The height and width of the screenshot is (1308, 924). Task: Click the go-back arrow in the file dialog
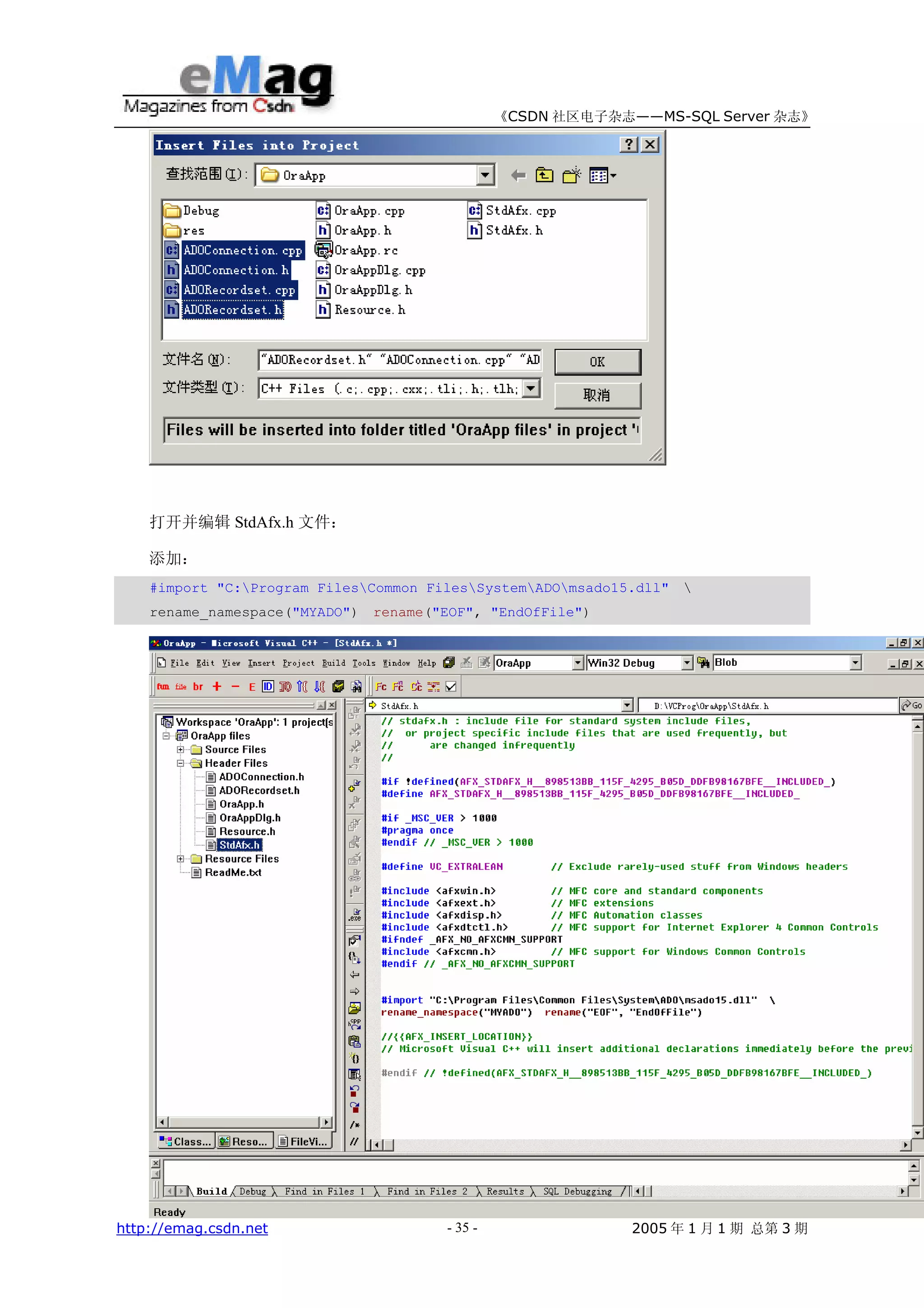point(518,176)
